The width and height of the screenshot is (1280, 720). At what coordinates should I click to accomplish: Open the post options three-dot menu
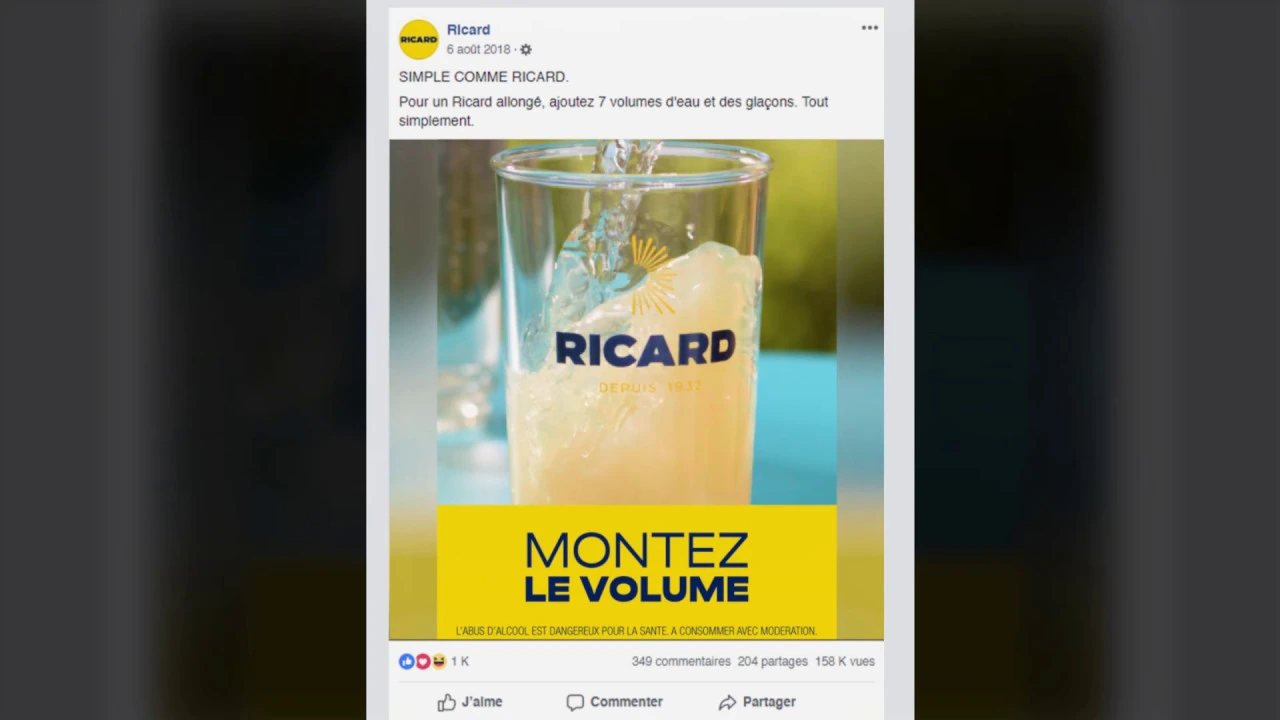click(870, 28)
